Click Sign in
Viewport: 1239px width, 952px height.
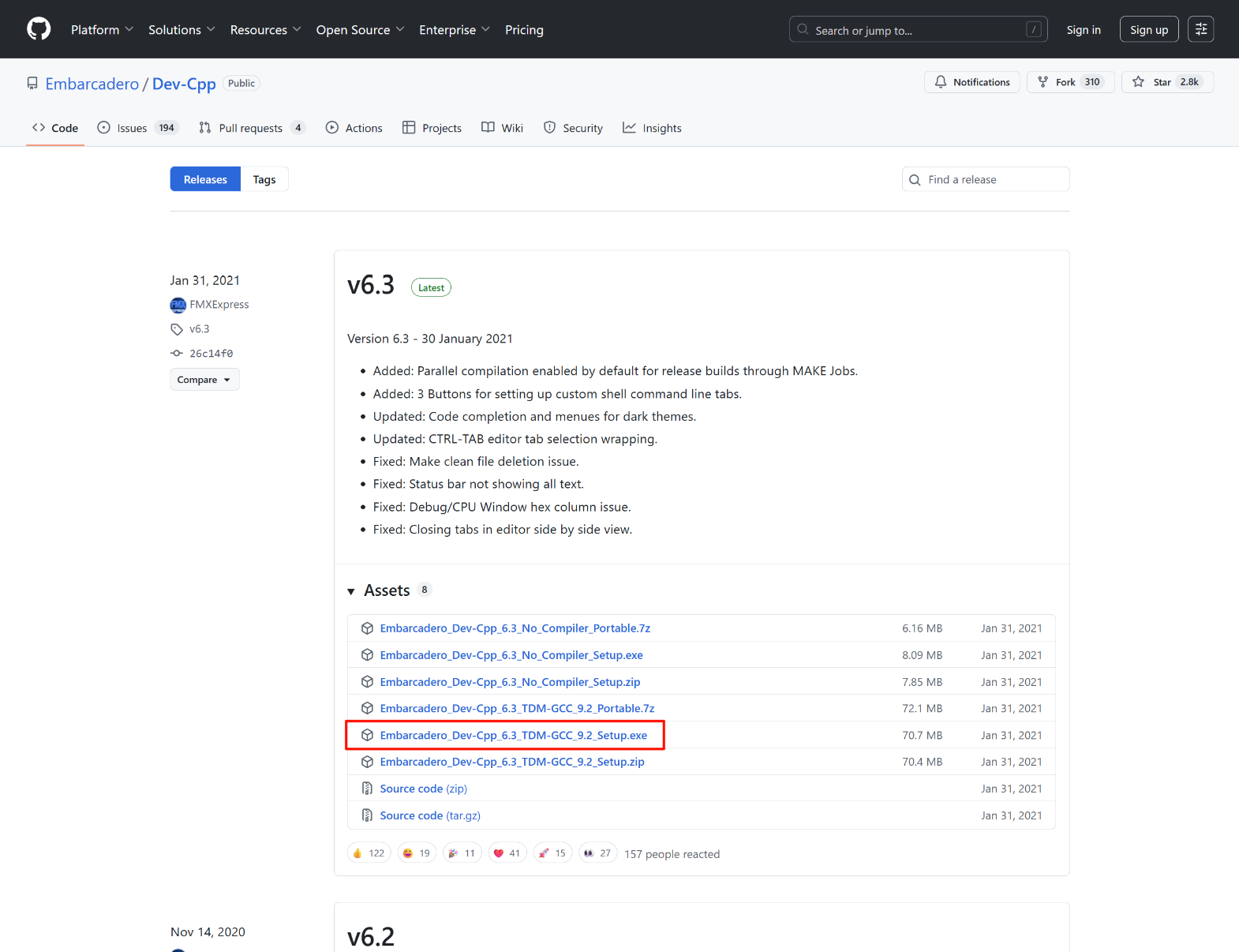(x=1084, y=29)
